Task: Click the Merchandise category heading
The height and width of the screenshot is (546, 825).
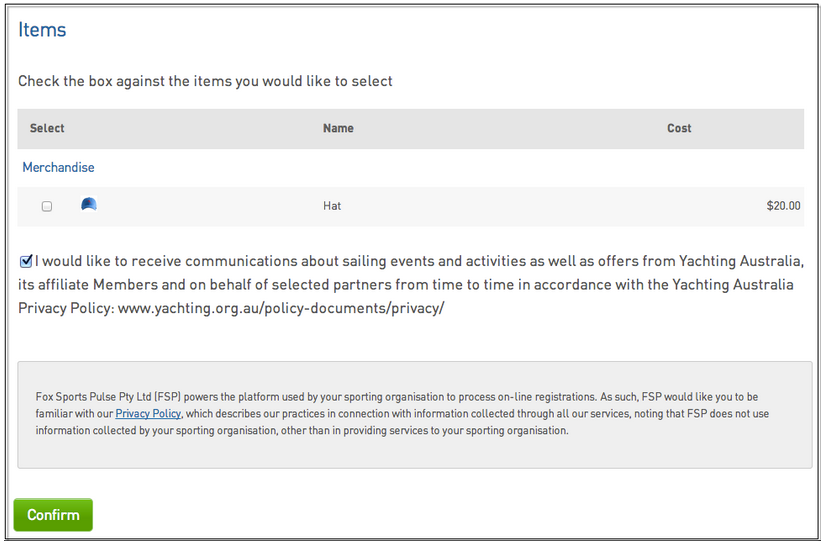Action: (x=58, y=167)
